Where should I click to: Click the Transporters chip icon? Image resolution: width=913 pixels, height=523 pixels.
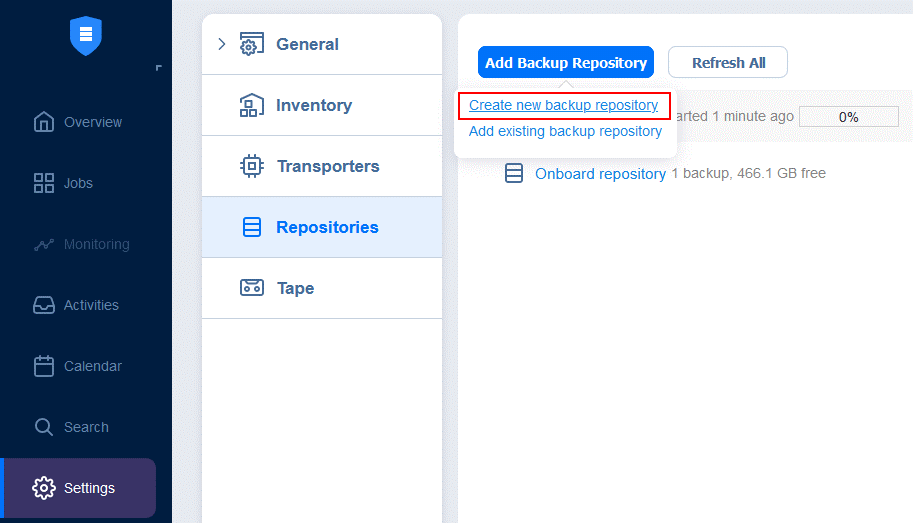point(252,166)
